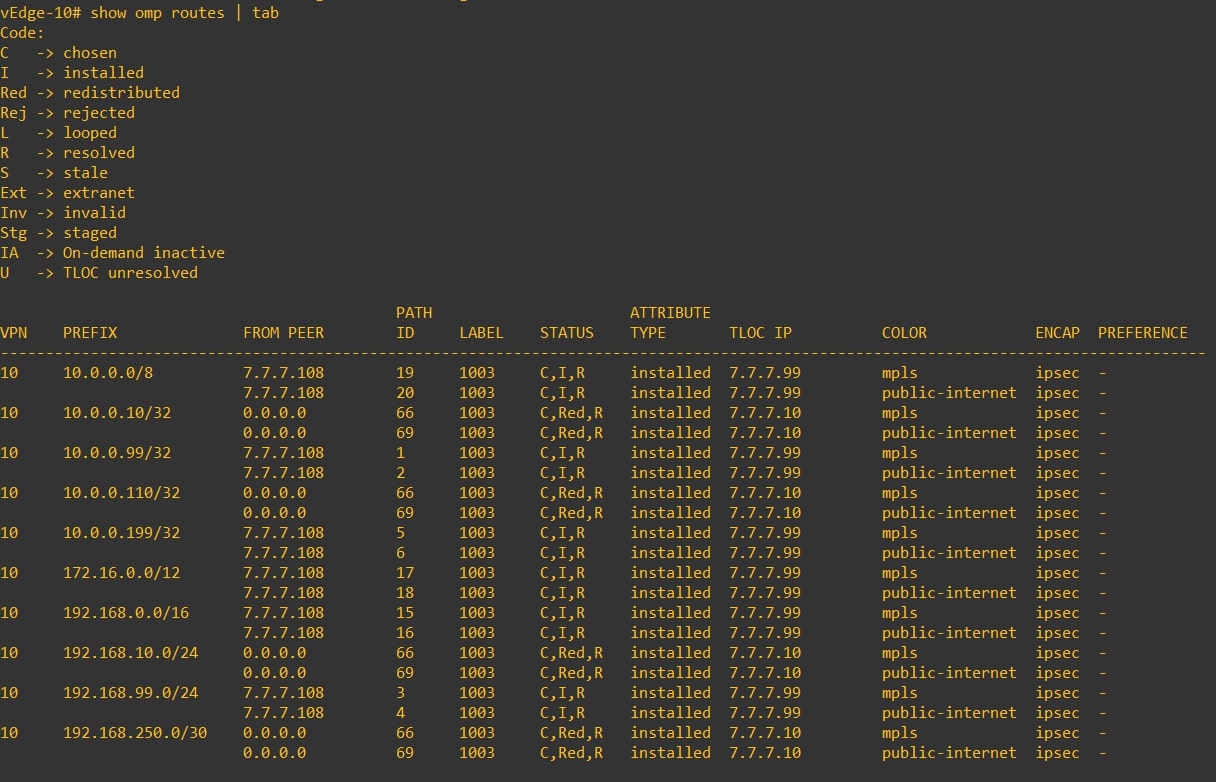Viewport: 1216px width, 782px height.
Task: Select the C,Red,R status of 10.0.0.10/32
Action: click(x=573, y=412)
